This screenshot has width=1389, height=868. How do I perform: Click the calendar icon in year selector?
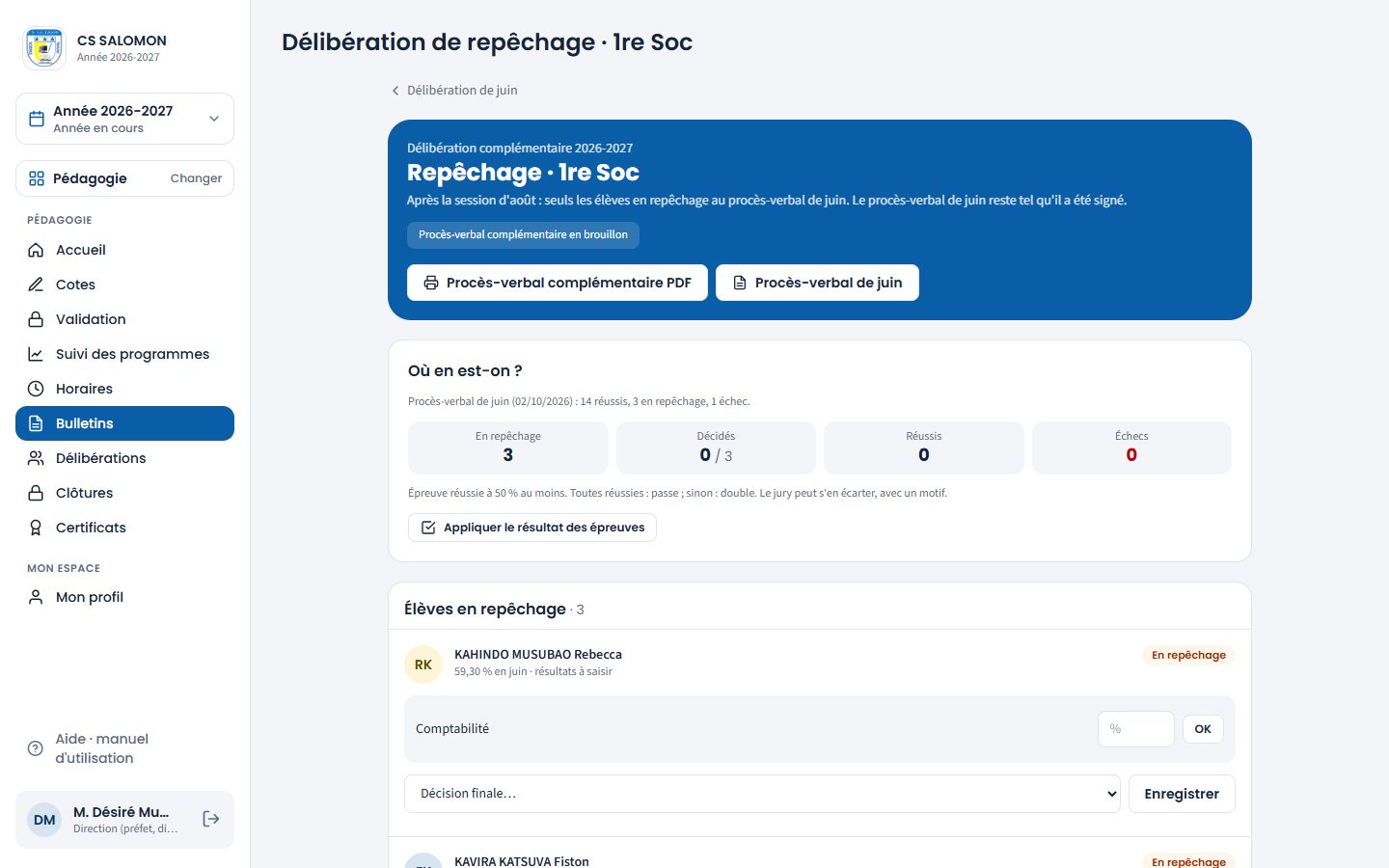click(x=37, y=119)
